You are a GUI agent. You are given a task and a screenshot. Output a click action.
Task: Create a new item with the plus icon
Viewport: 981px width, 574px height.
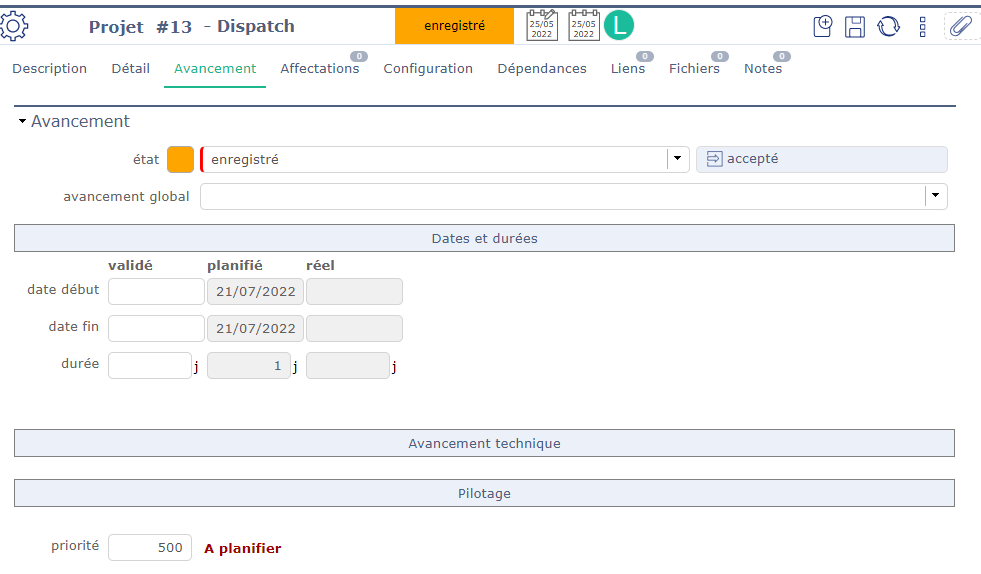[822, 26]
